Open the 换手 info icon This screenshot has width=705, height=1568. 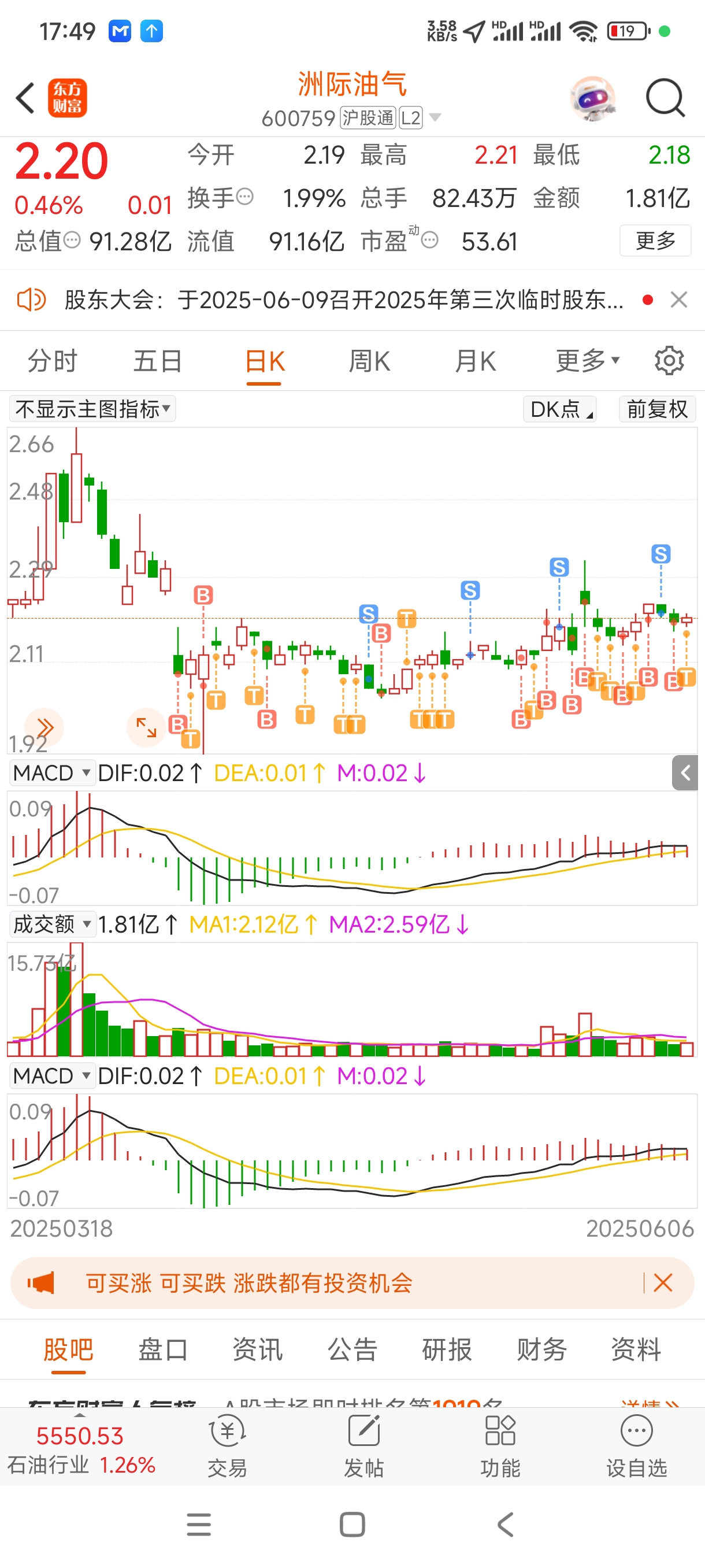[244, 197]
